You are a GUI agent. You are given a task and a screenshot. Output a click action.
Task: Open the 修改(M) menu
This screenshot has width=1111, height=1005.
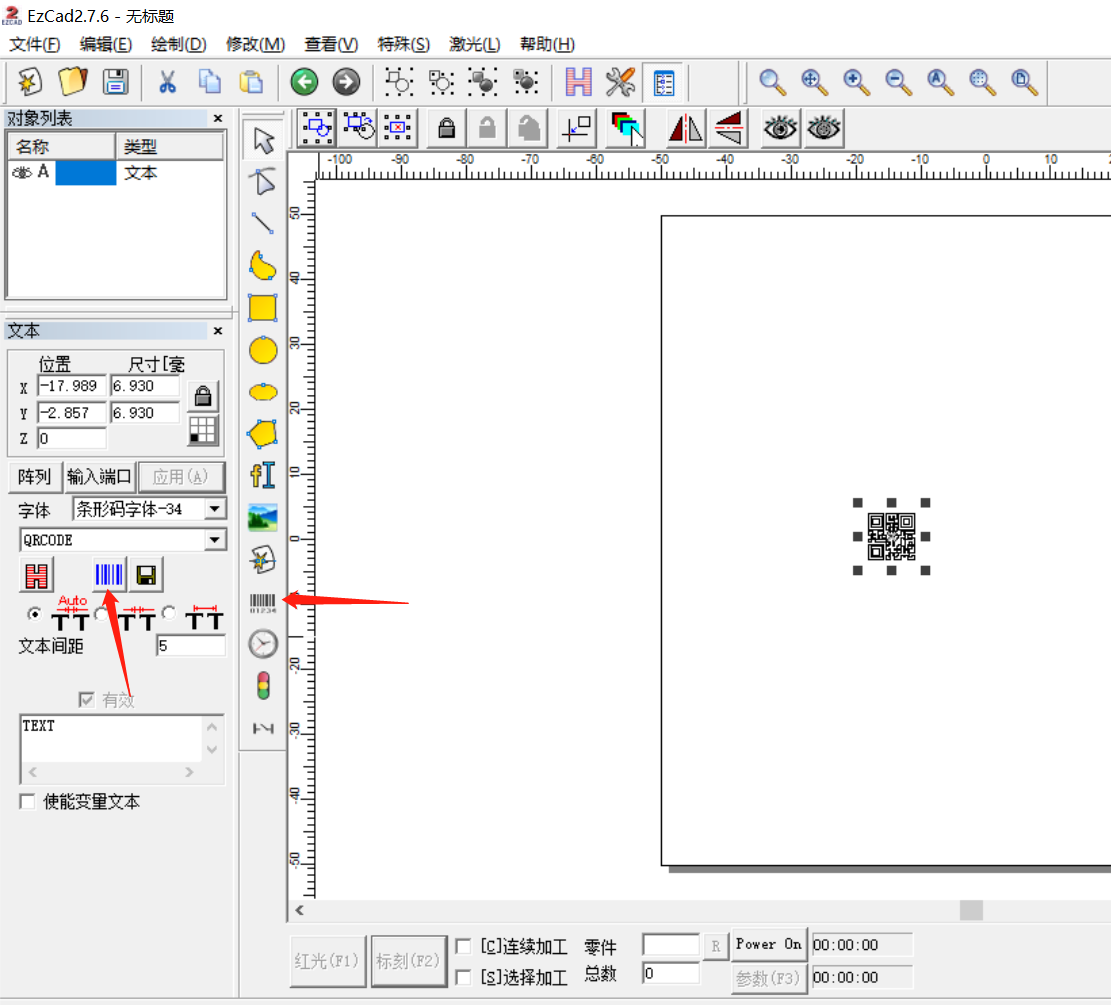click(255, 44)
